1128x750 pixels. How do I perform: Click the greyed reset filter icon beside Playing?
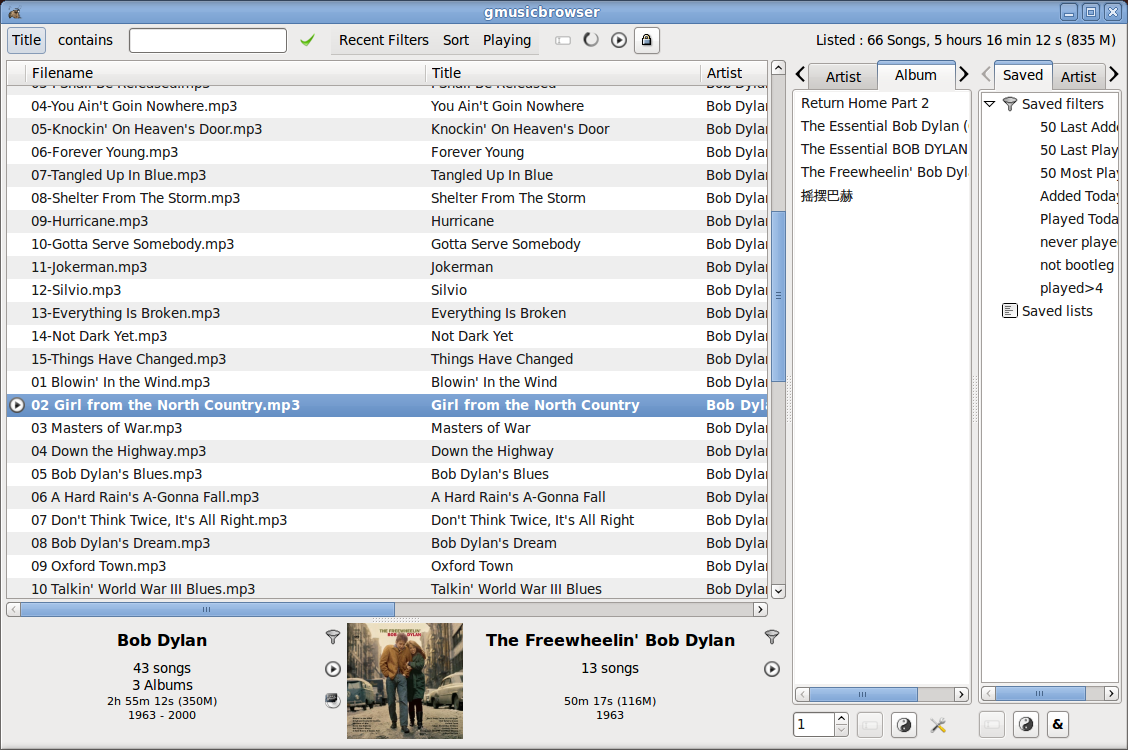pyautogui.click(x=563, y=40)
